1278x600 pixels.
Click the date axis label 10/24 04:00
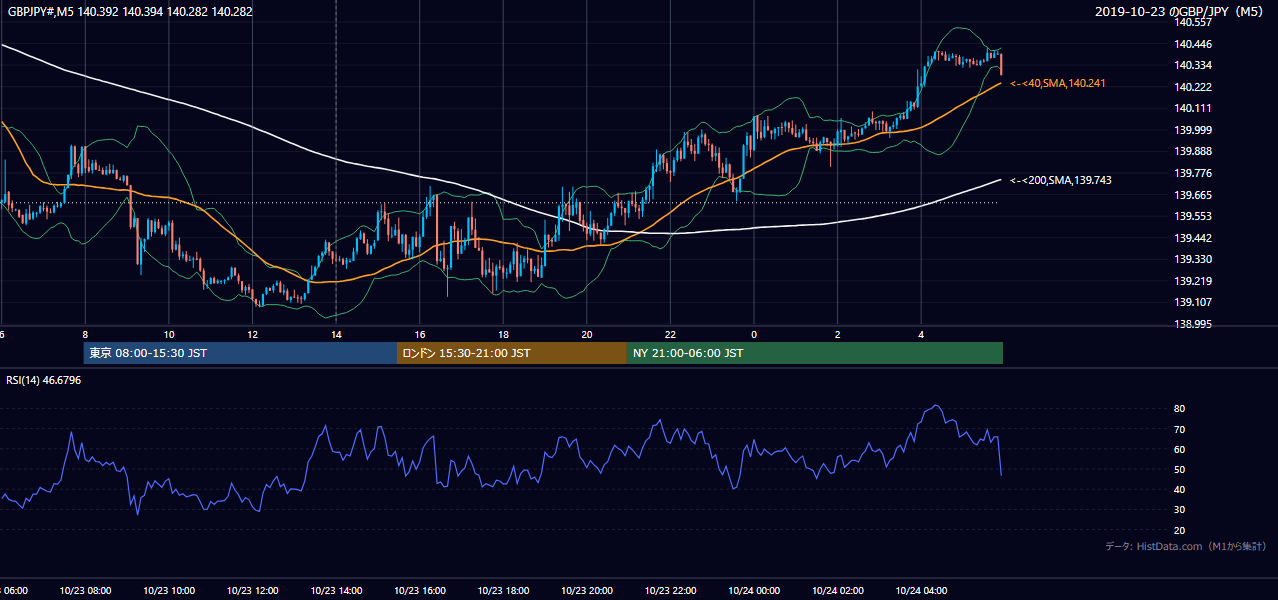922,590
